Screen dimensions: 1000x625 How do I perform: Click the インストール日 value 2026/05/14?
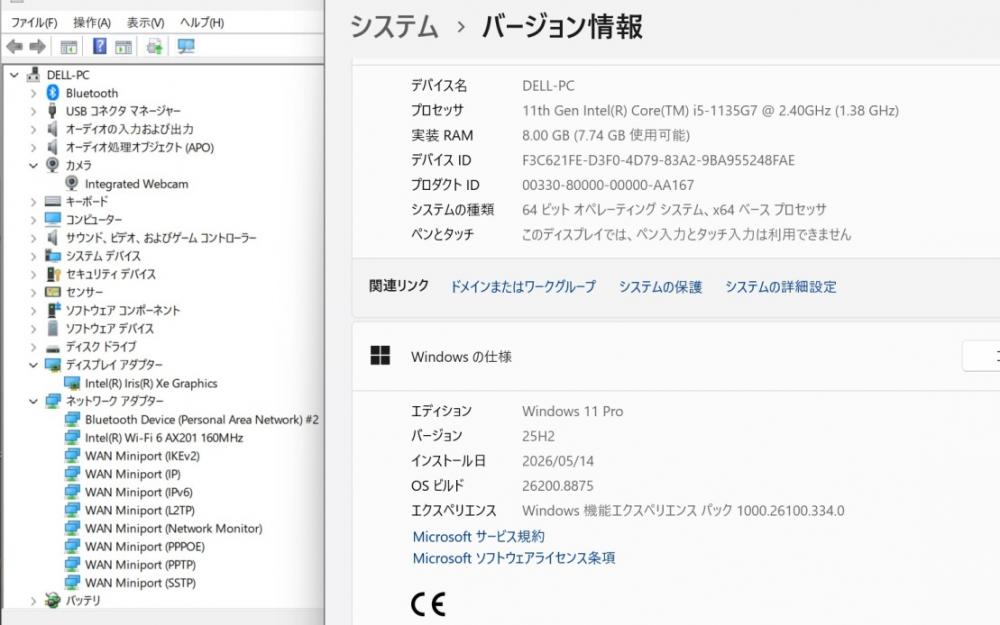[x=557, y=461]
